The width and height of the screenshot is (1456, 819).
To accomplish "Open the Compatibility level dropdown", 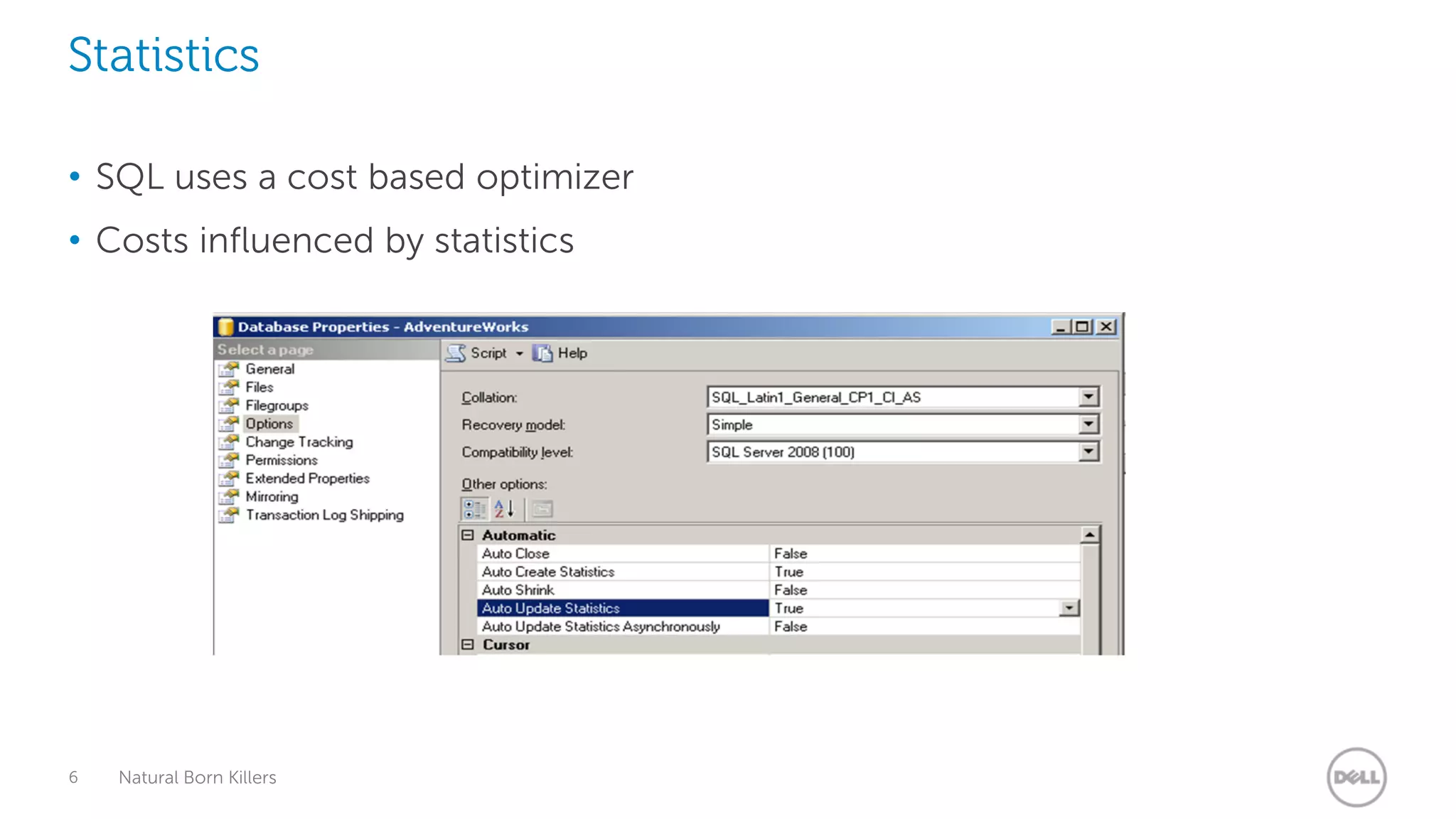I will point(1088,452).
